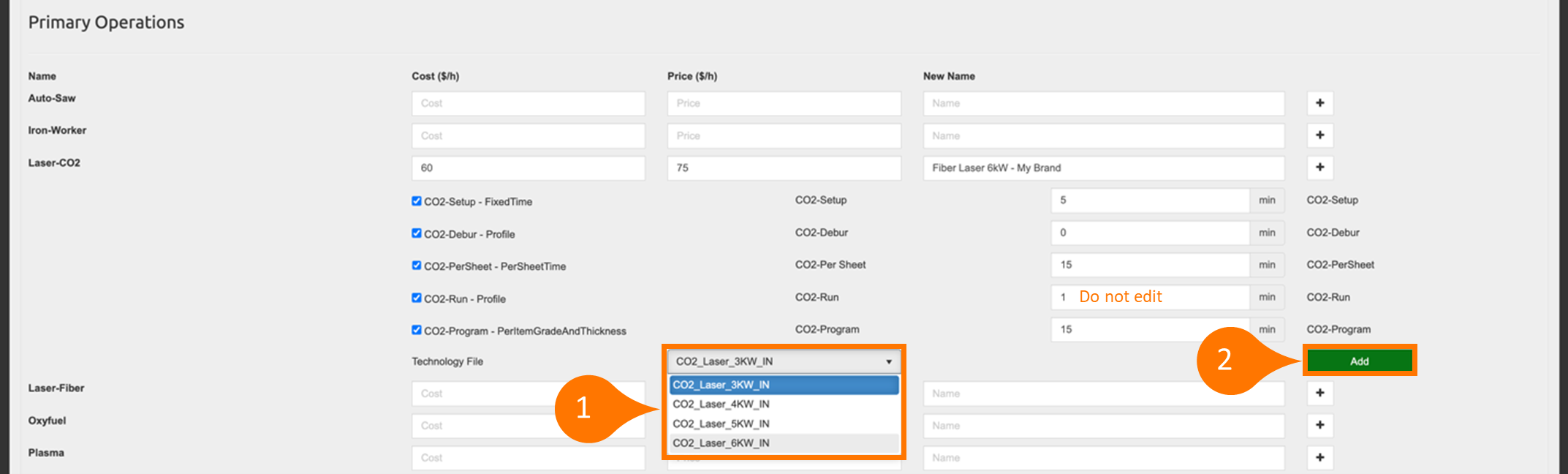This screenshot has height=474, width=1568.
Task: Click the plus icon in Oxyfuel row
Action: point(1319,426)
